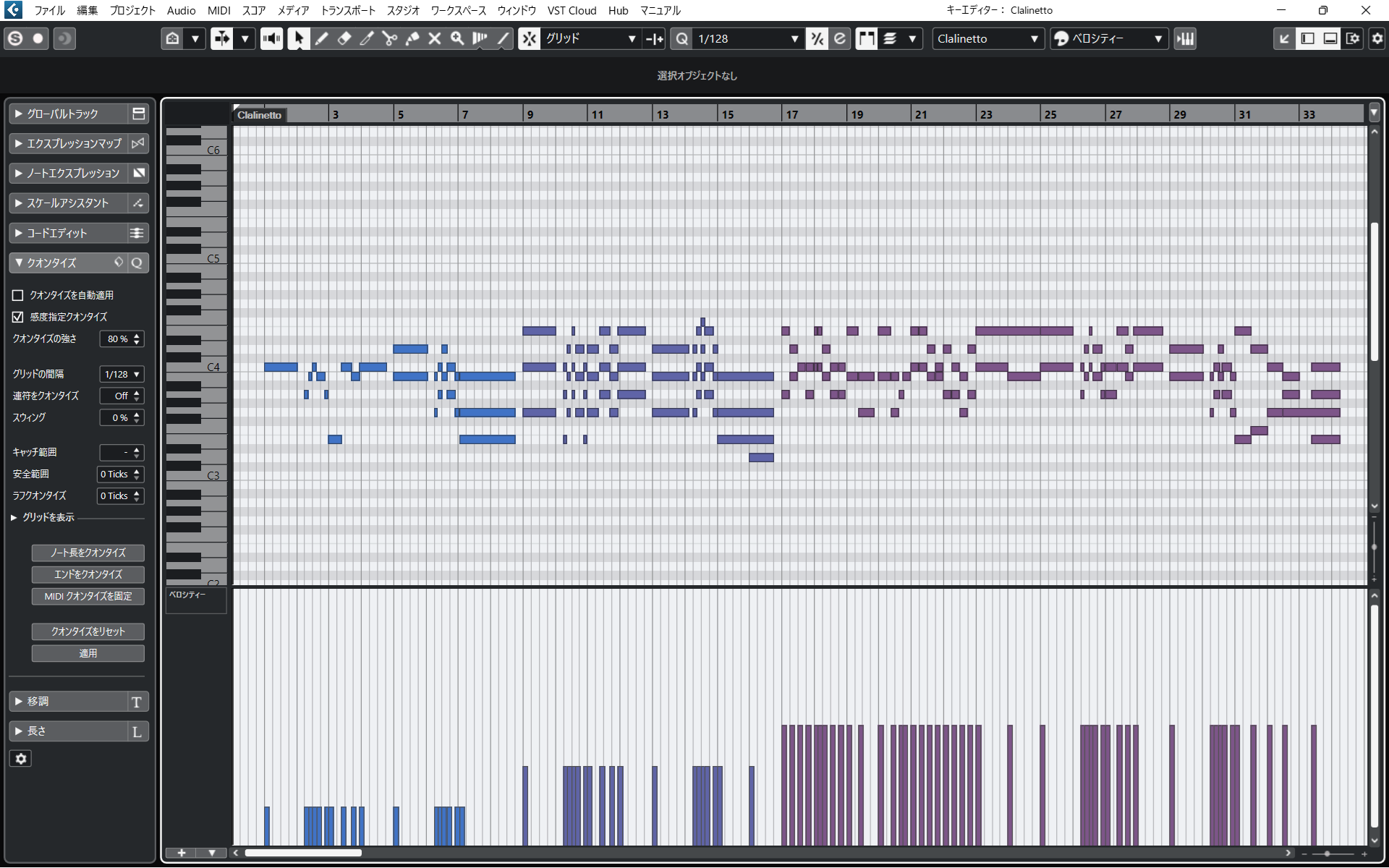The image size is (1389, 868).
Task: Open the toolbar setup gear icon
Action: 1377,38
